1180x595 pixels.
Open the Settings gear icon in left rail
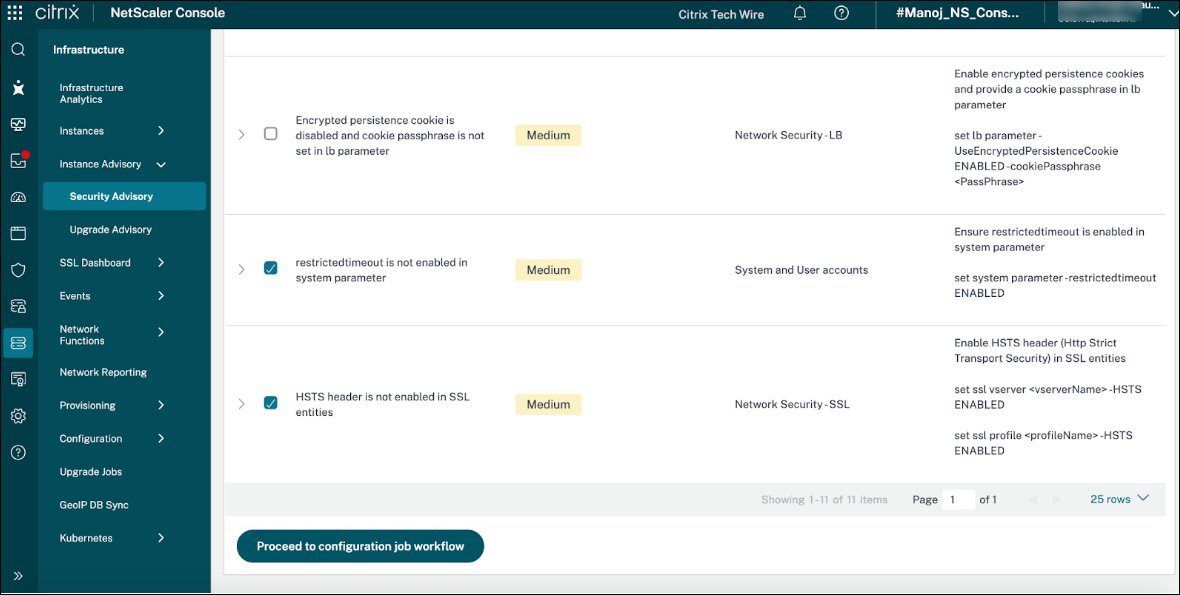click(x=18, y=416)
